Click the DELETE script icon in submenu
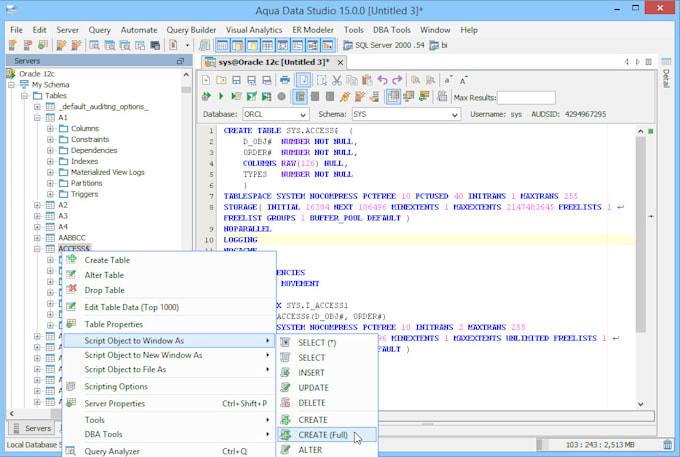Screen dimensions: 680x457 pos(286,403)
